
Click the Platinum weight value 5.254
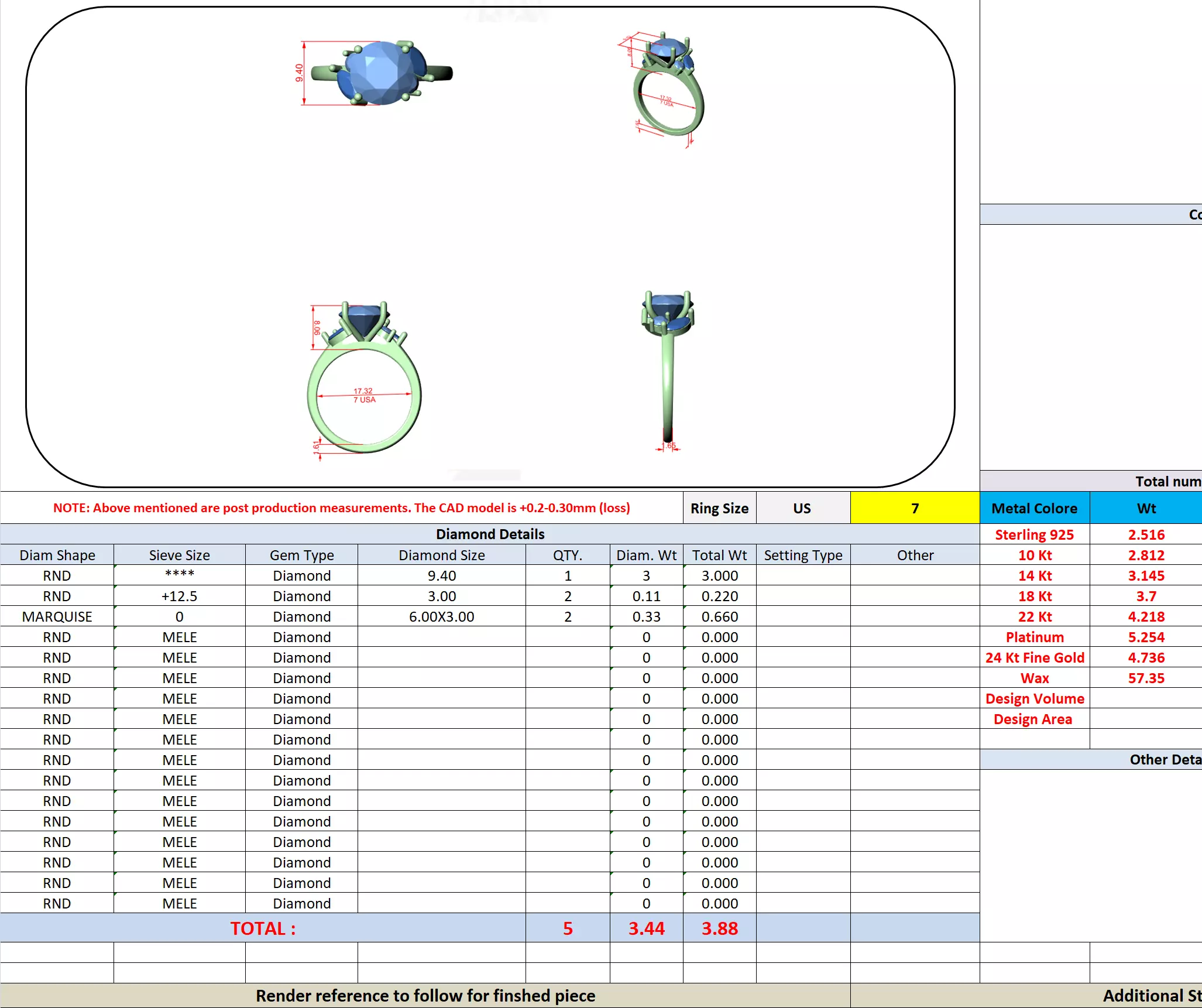point(1146,637)
